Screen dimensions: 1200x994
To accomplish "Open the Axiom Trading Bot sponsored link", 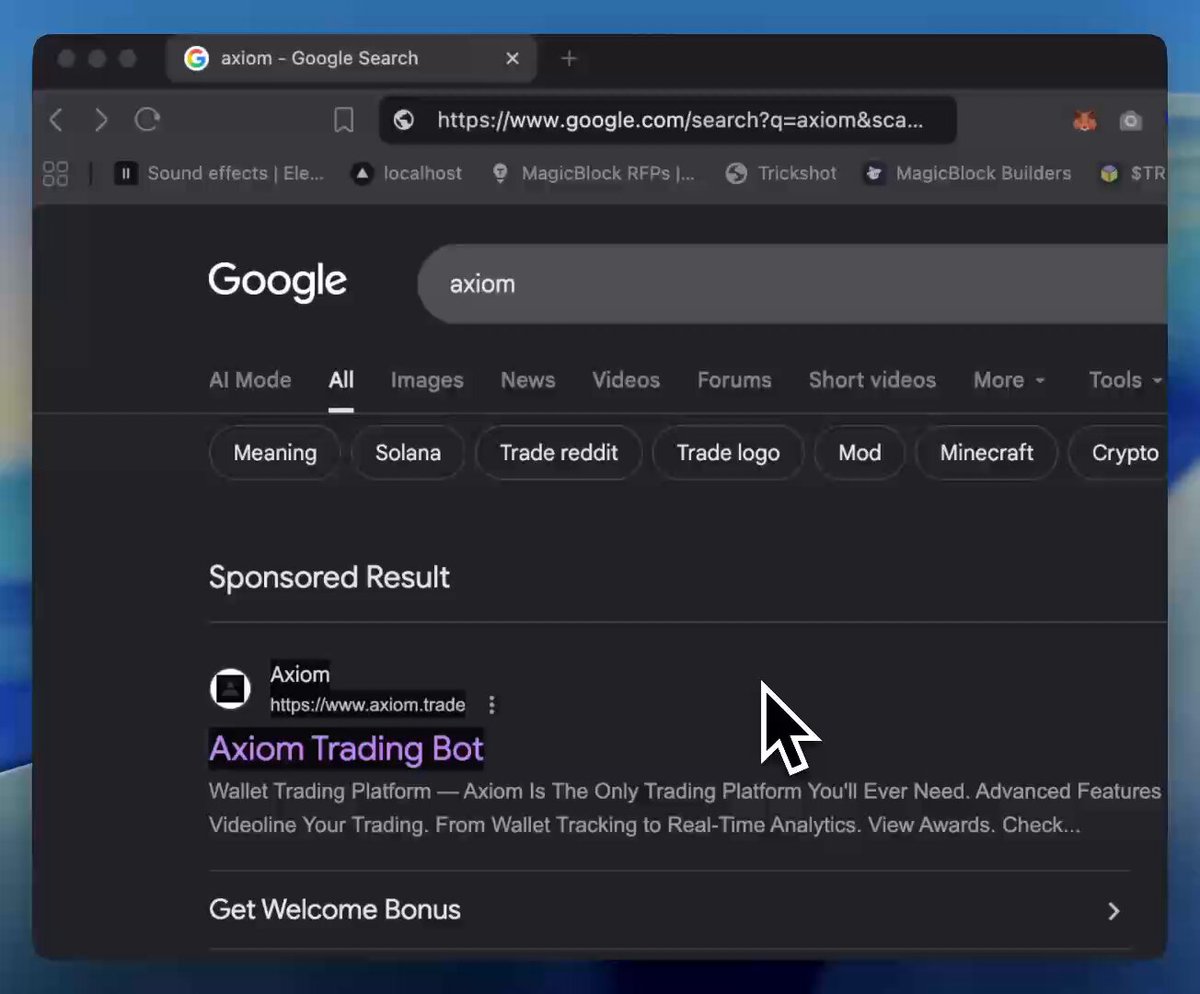I will coord(346,748).
